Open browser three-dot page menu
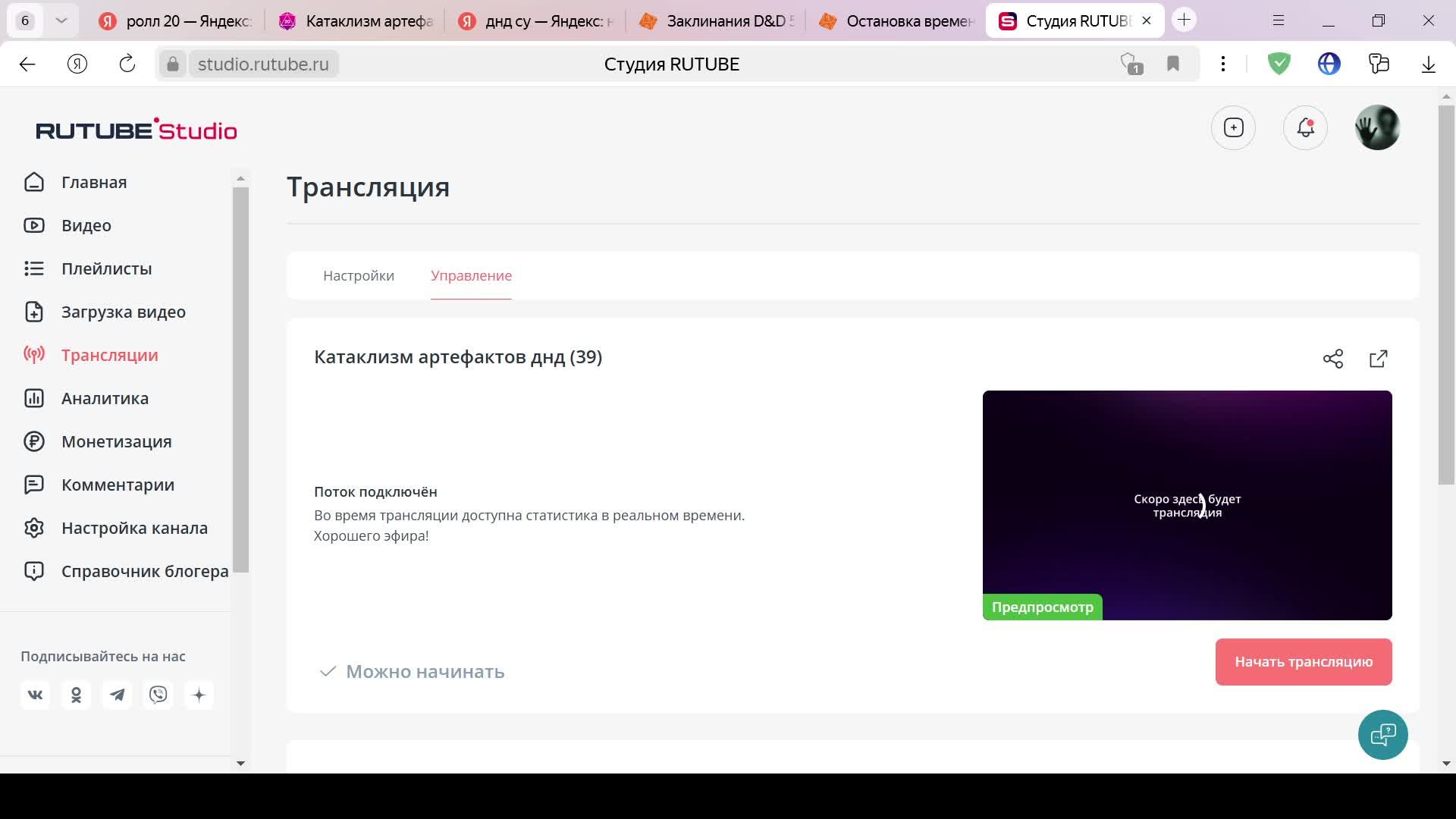The width and height of the screenshot is (1456, 819). [1223, 64]
